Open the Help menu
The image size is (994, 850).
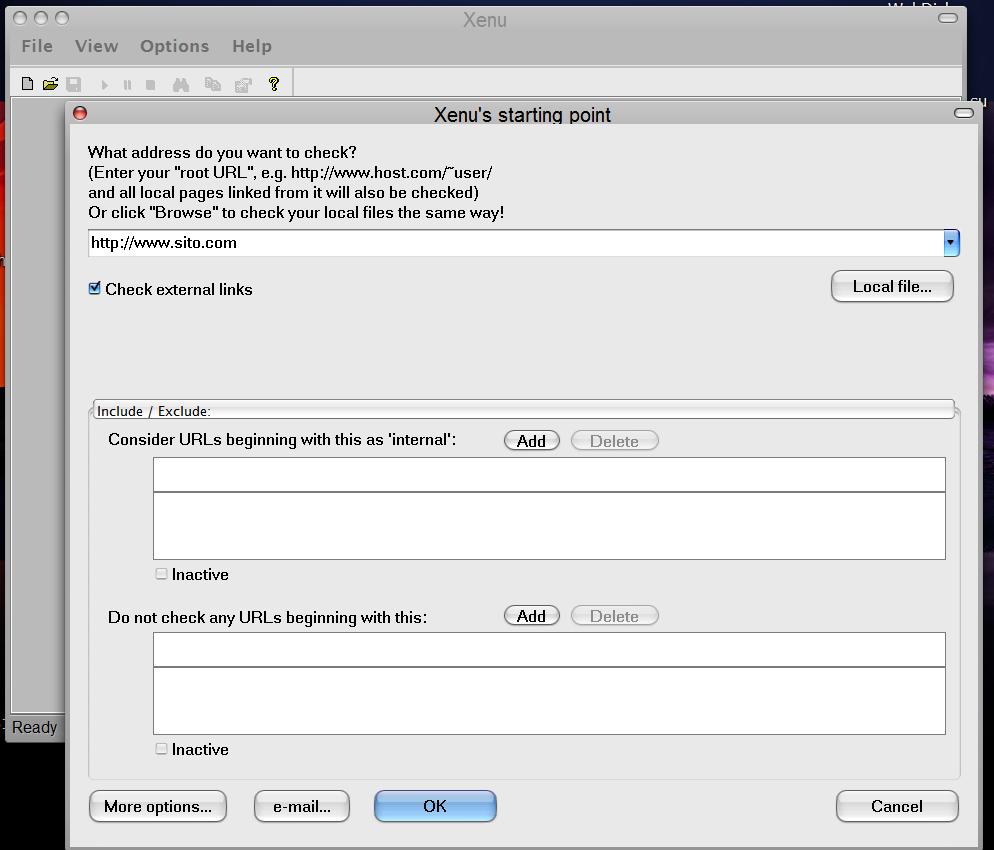click(x=252, y=46)
